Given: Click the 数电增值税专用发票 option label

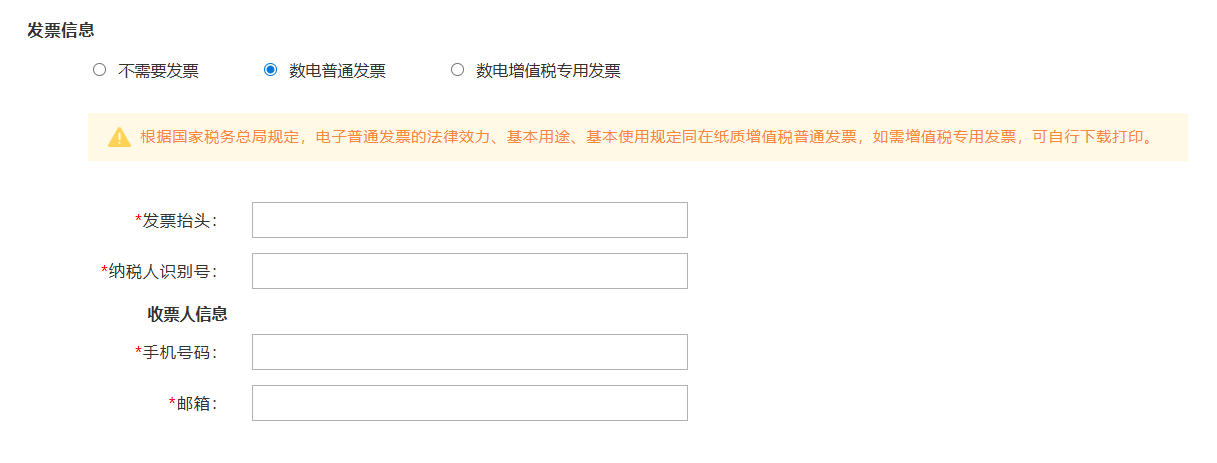Looking at the screenshot, I should click(x=549, y=71).
